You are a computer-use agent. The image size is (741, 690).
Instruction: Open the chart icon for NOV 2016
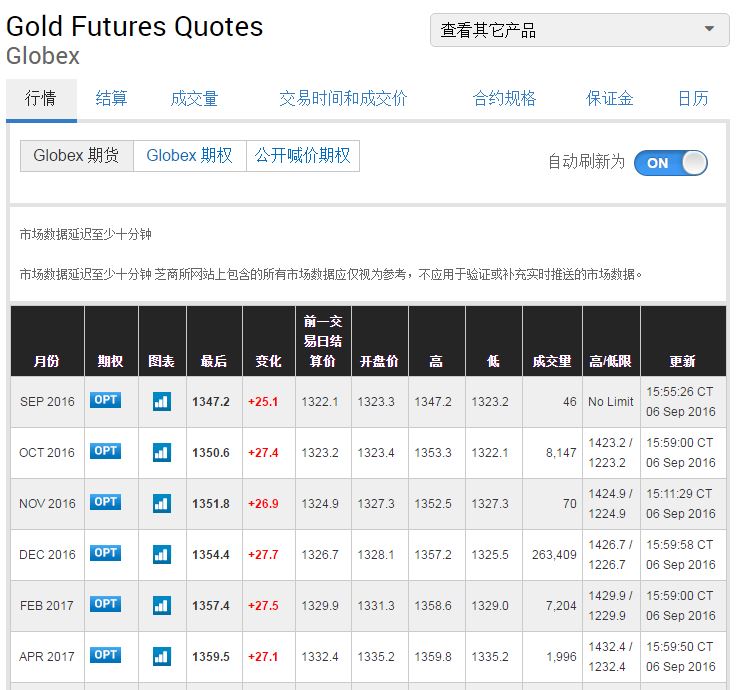tap(161, 503)
